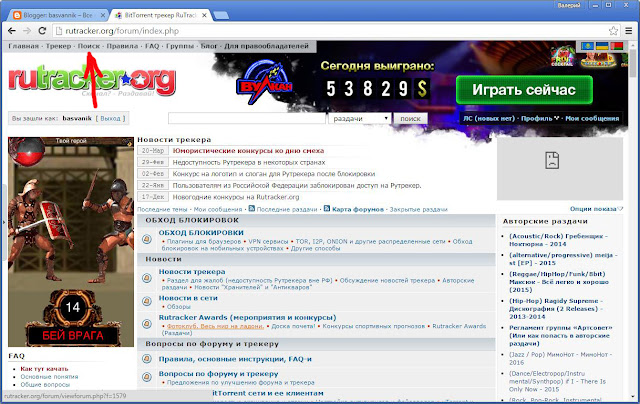Open the раздачи search scope dropdown

[360, 118]
